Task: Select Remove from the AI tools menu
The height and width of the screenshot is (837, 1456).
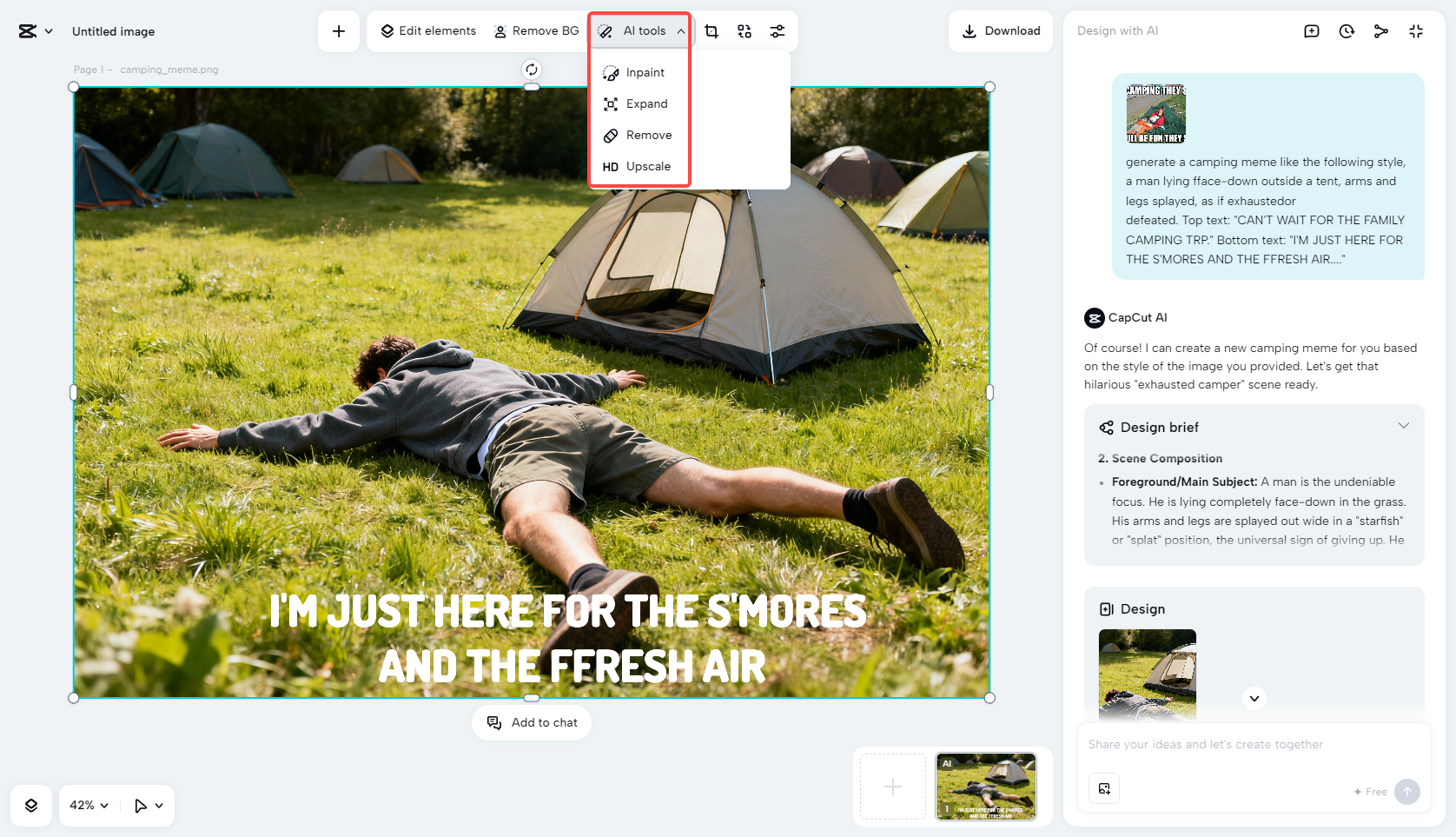Action: click(x=639, y=135)
